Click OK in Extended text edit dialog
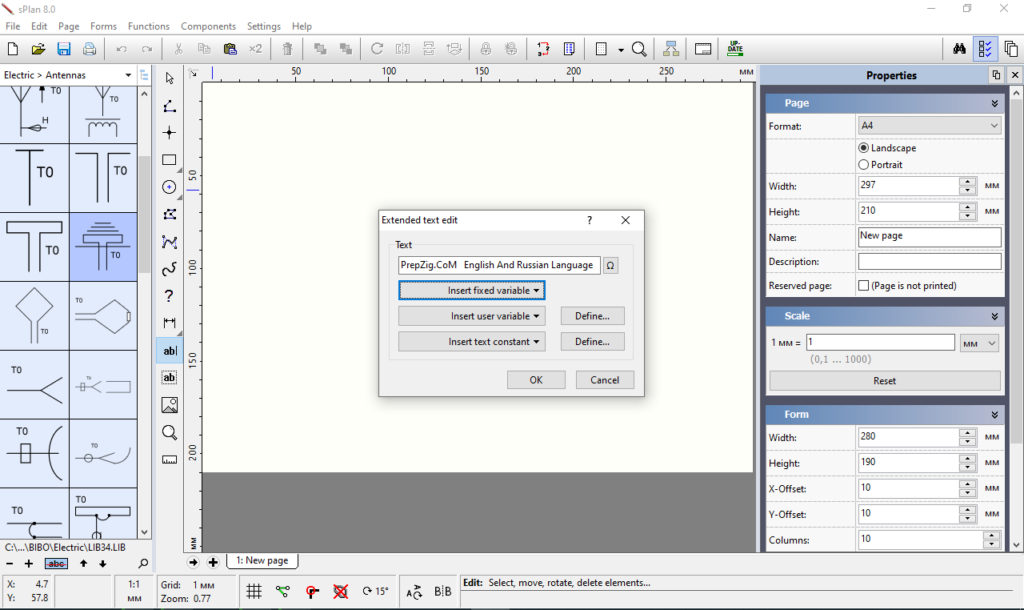 536,380
